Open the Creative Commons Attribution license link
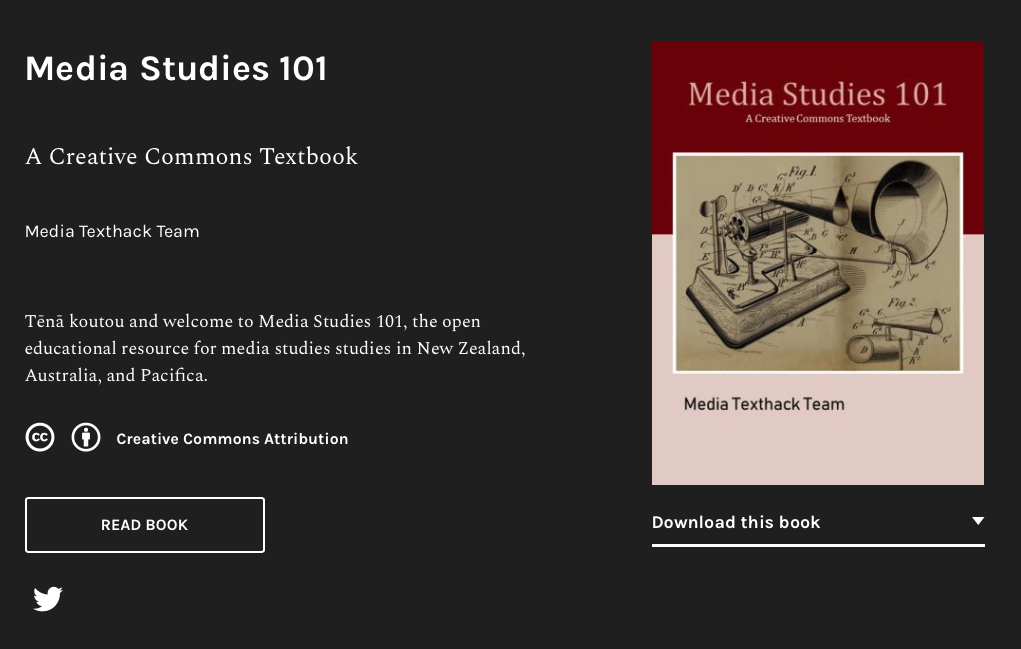The image size is (1021, 649). pyautogui.click(x=232, y=439)
